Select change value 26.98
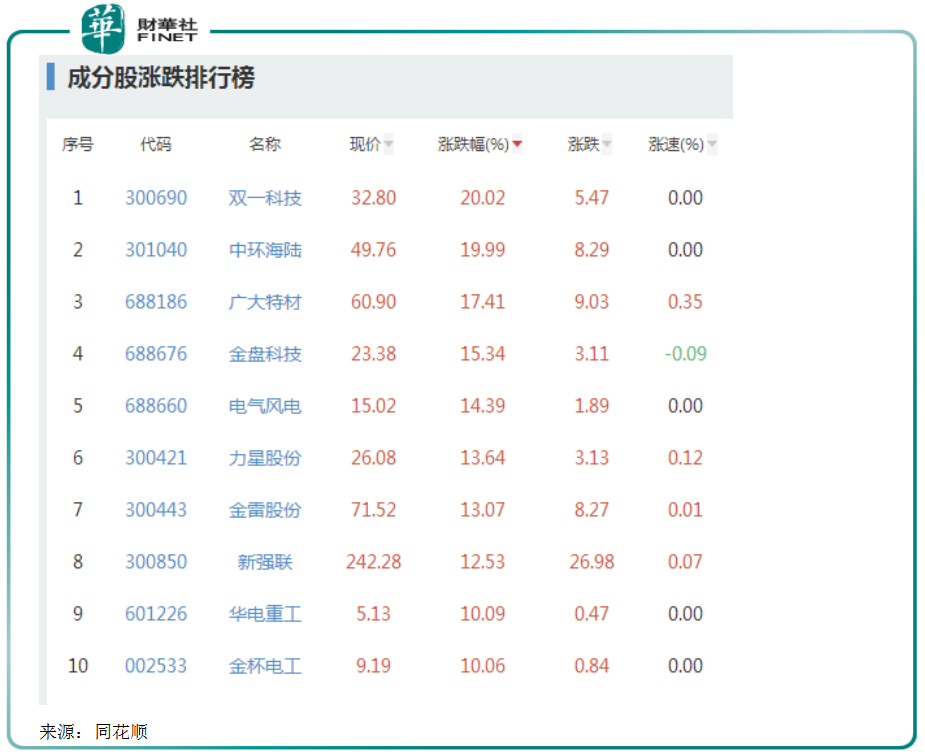 tap(592, 561)
